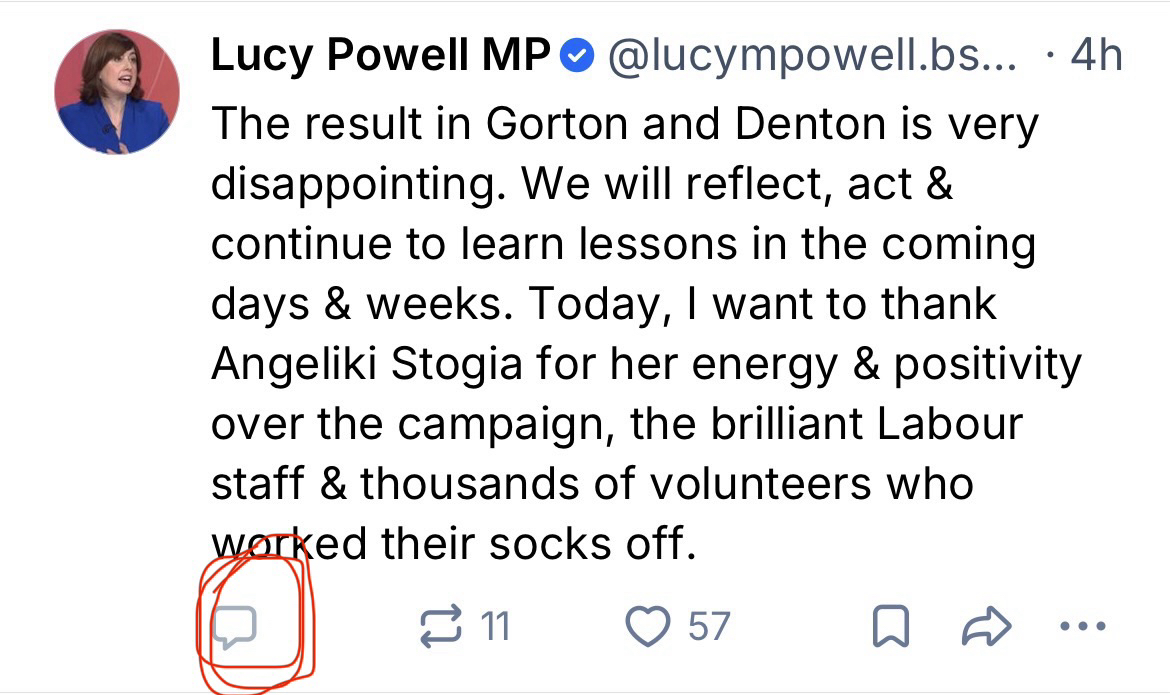Reply to Lucy Powell's post
The height and width of the screenshot is (695, 1170).
pyautogui.click(x=237, y=627)
